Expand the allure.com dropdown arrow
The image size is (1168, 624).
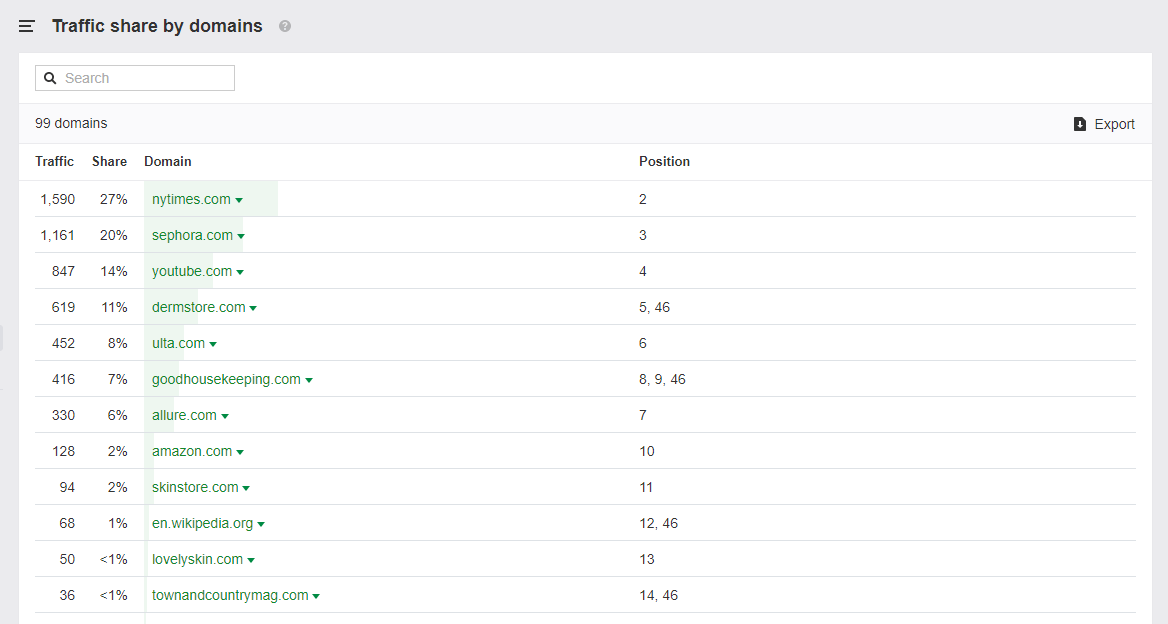[225, 416]
